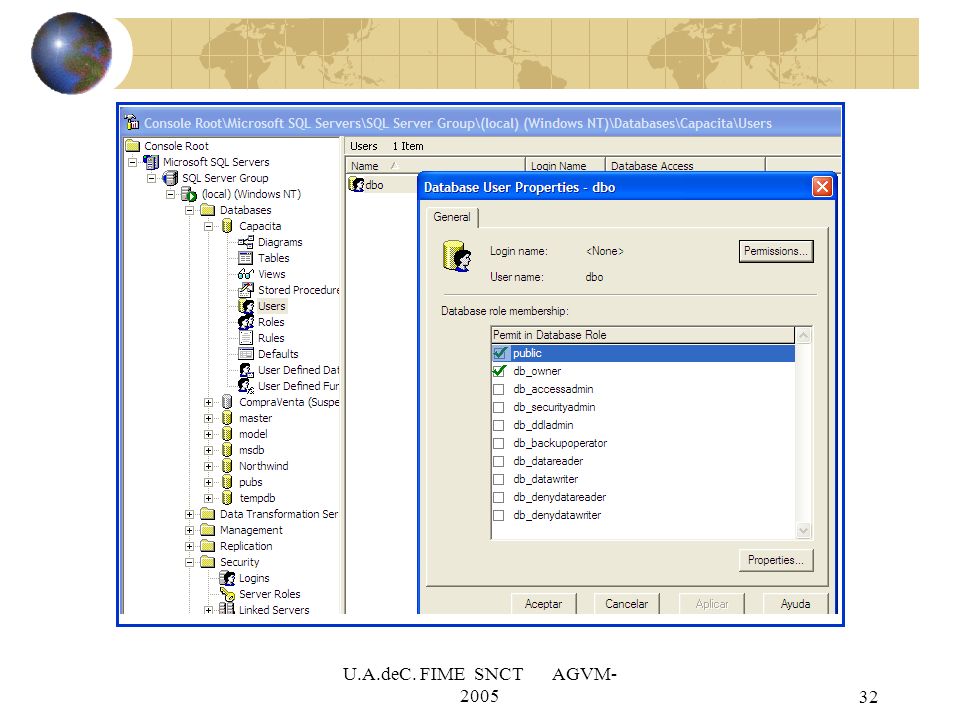
Task: Enable the db_accessadmin role checkbox
Action: pos(499,389)
